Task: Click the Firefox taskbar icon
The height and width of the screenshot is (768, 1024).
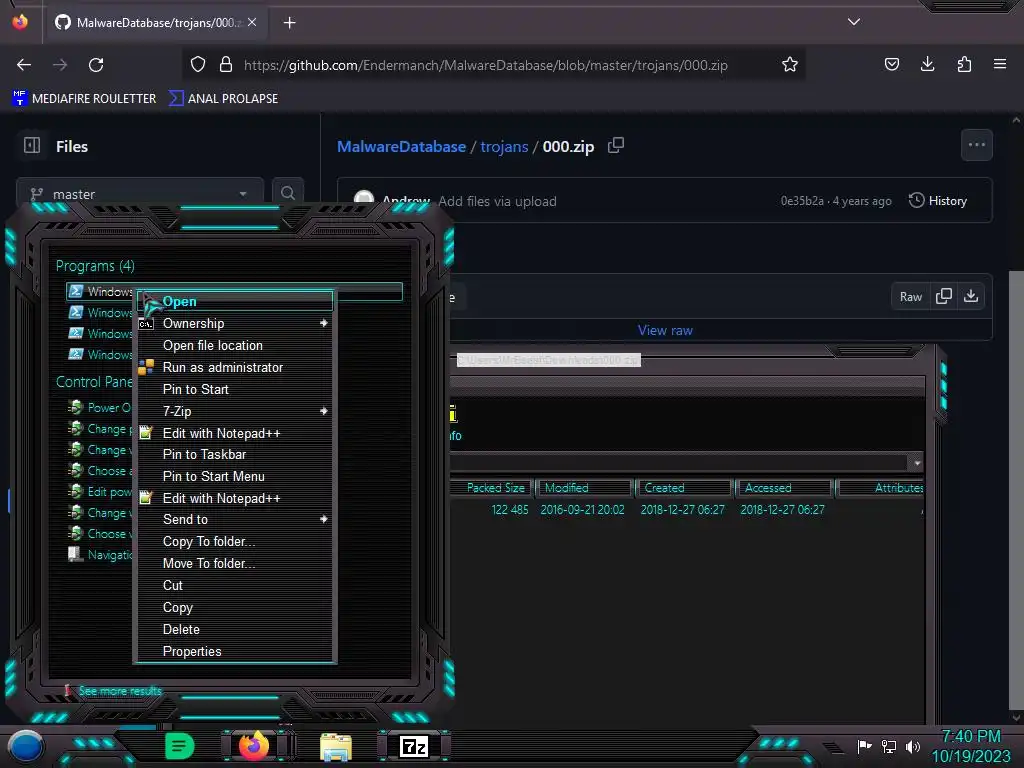Action: [x=254, y=746]
